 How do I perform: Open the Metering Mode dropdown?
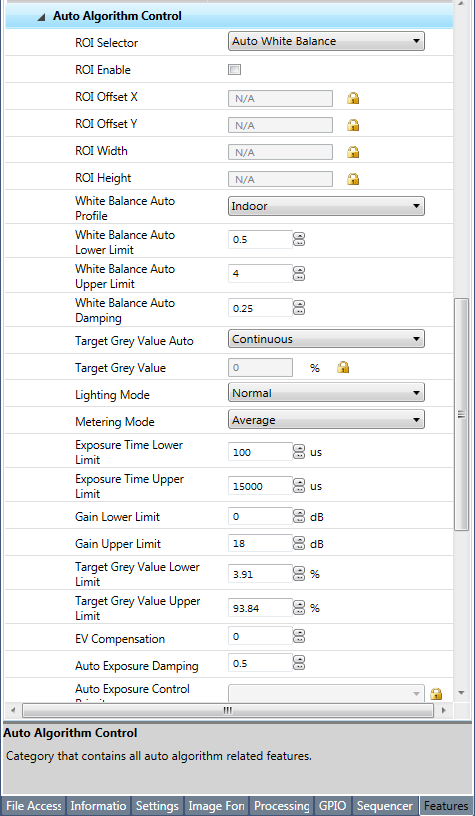coord(326,419)
